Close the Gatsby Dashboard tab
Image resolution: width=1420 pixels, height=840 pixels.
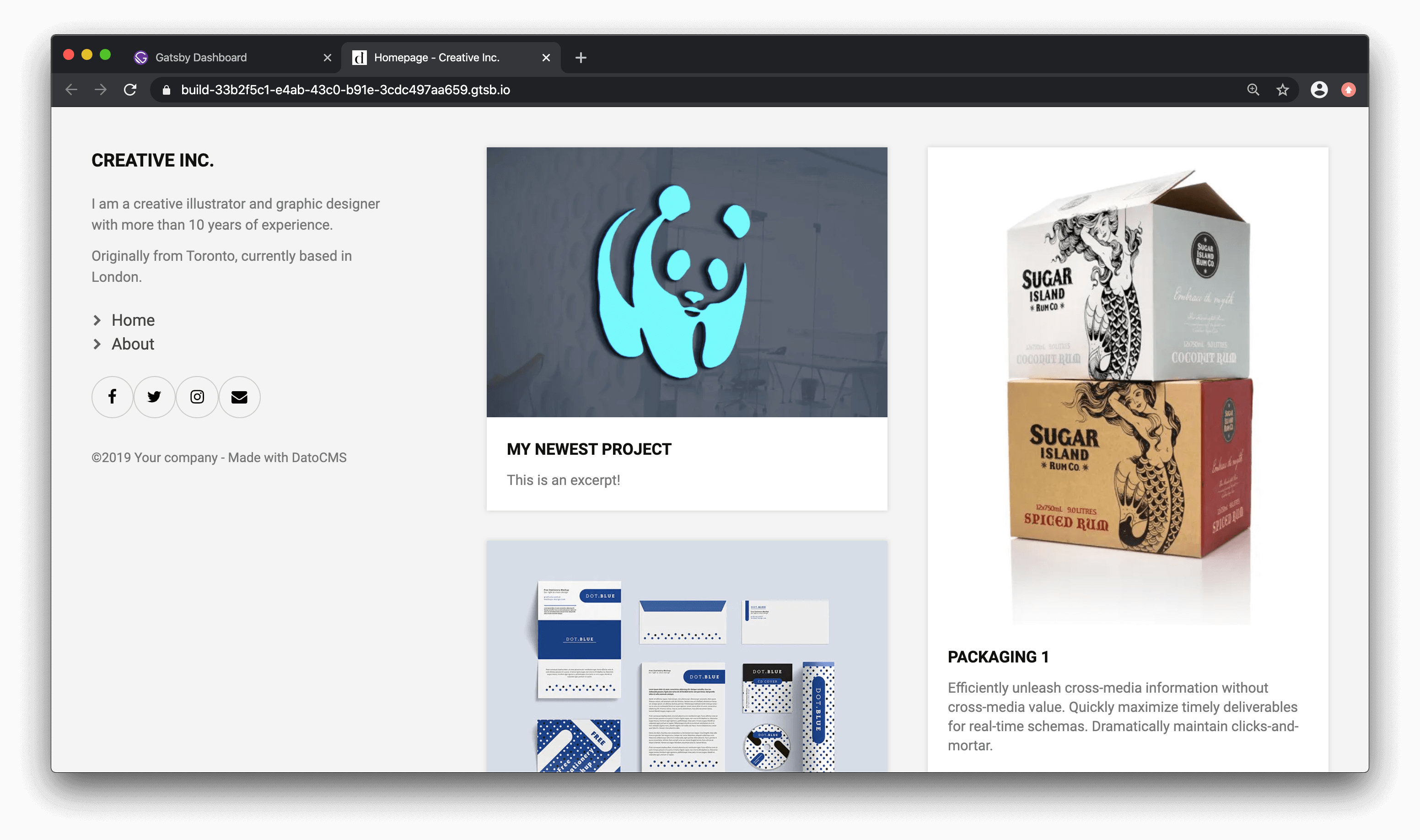pos(327,58)
